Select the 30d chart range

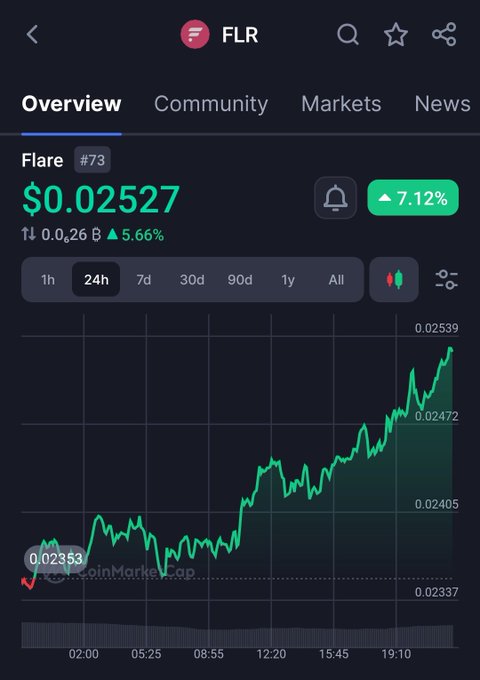pos(192,280)
